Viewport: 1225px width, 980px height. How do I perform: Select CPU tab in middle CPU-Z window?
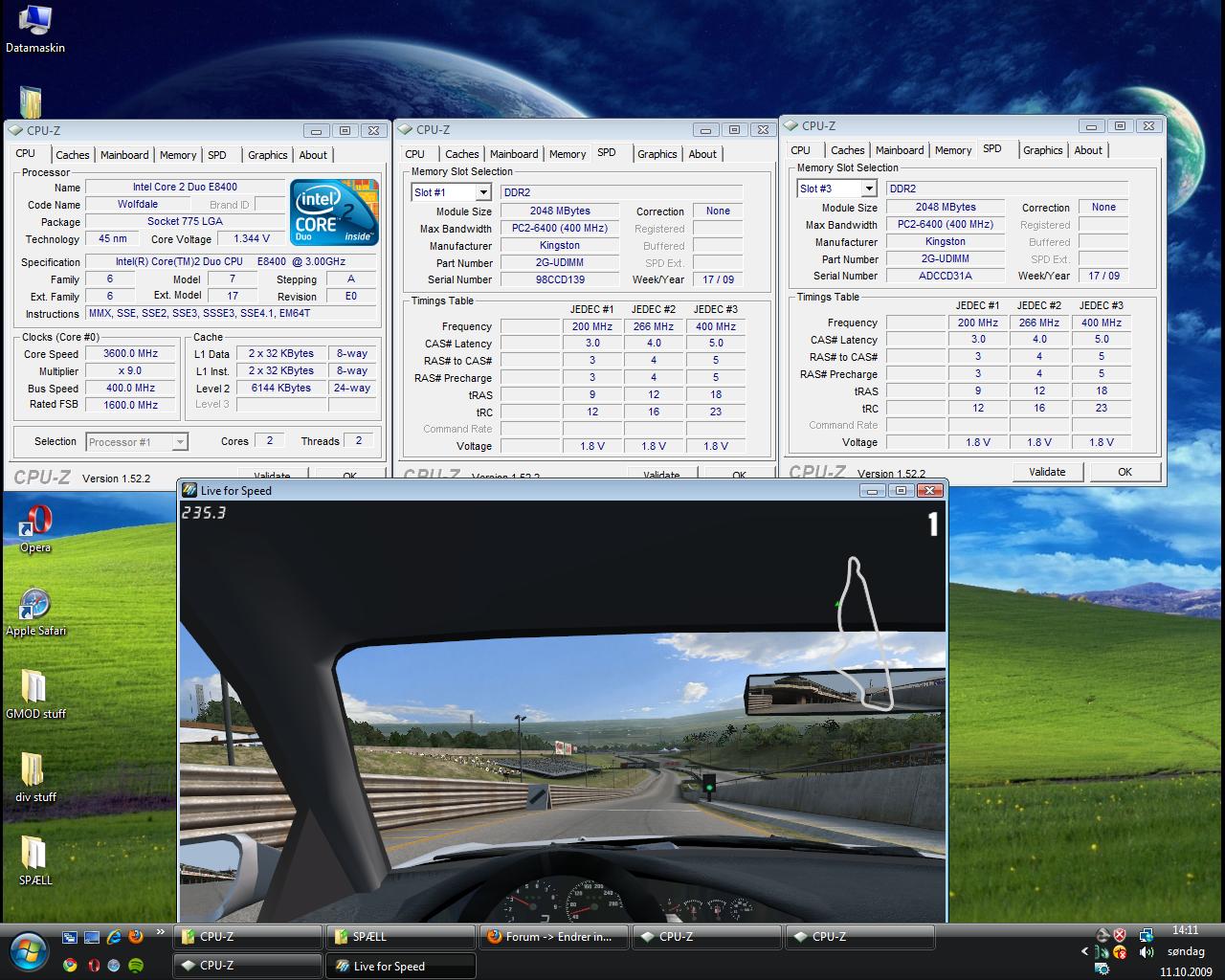click(x=415, y=154)
